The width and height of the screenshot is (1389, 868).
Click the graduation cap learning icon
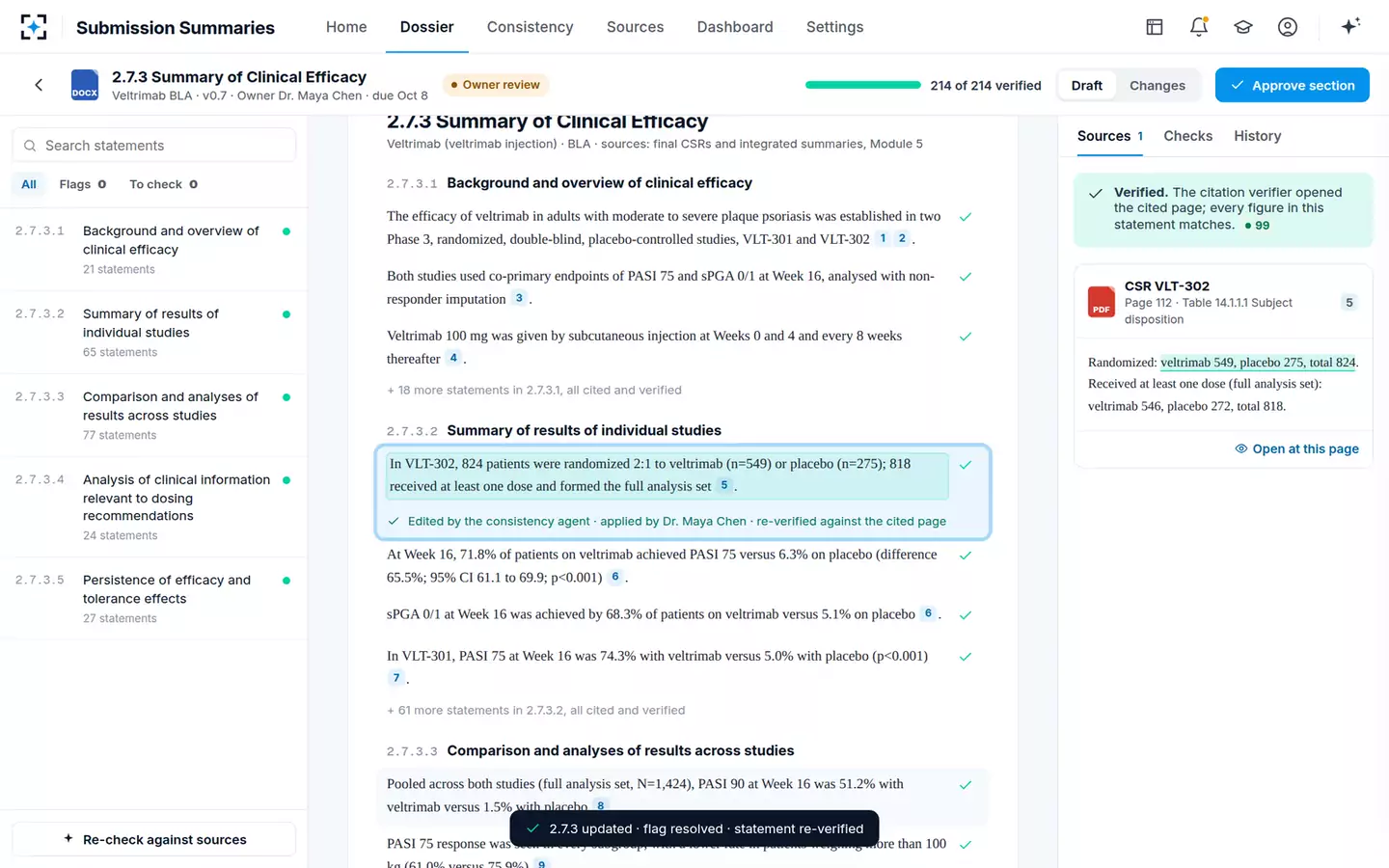click(x=1243, y=27)
